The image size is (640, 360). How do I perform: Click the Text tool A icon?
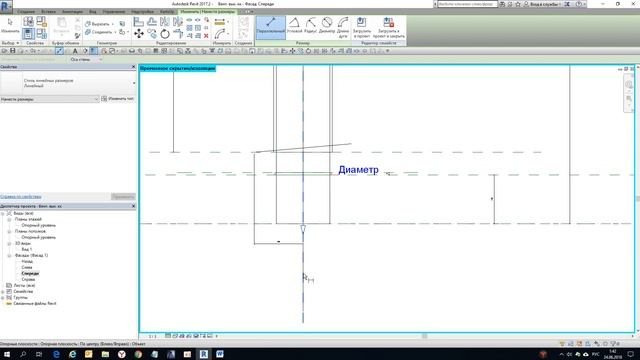75,51
